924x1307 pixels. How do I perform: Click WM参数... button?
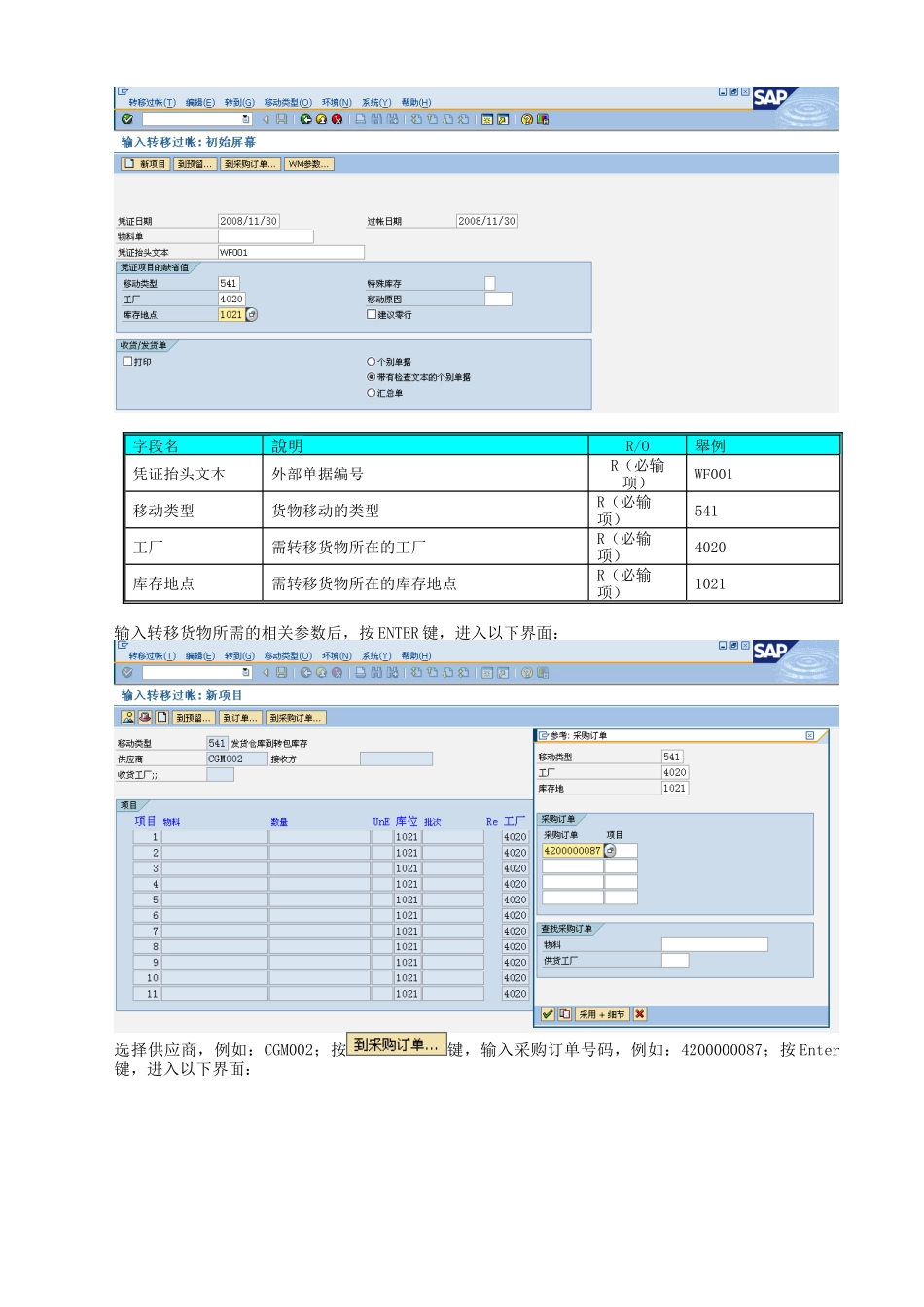point(308,164)
